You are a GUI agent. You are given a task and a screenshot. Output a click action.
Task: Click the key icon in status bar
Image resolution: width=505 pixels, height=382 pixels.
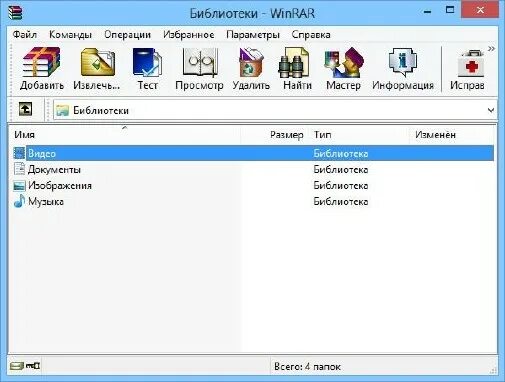33,366
